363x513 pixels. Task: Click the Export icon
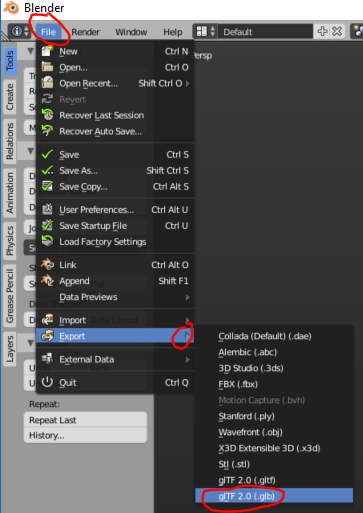(x=47, y=336)
